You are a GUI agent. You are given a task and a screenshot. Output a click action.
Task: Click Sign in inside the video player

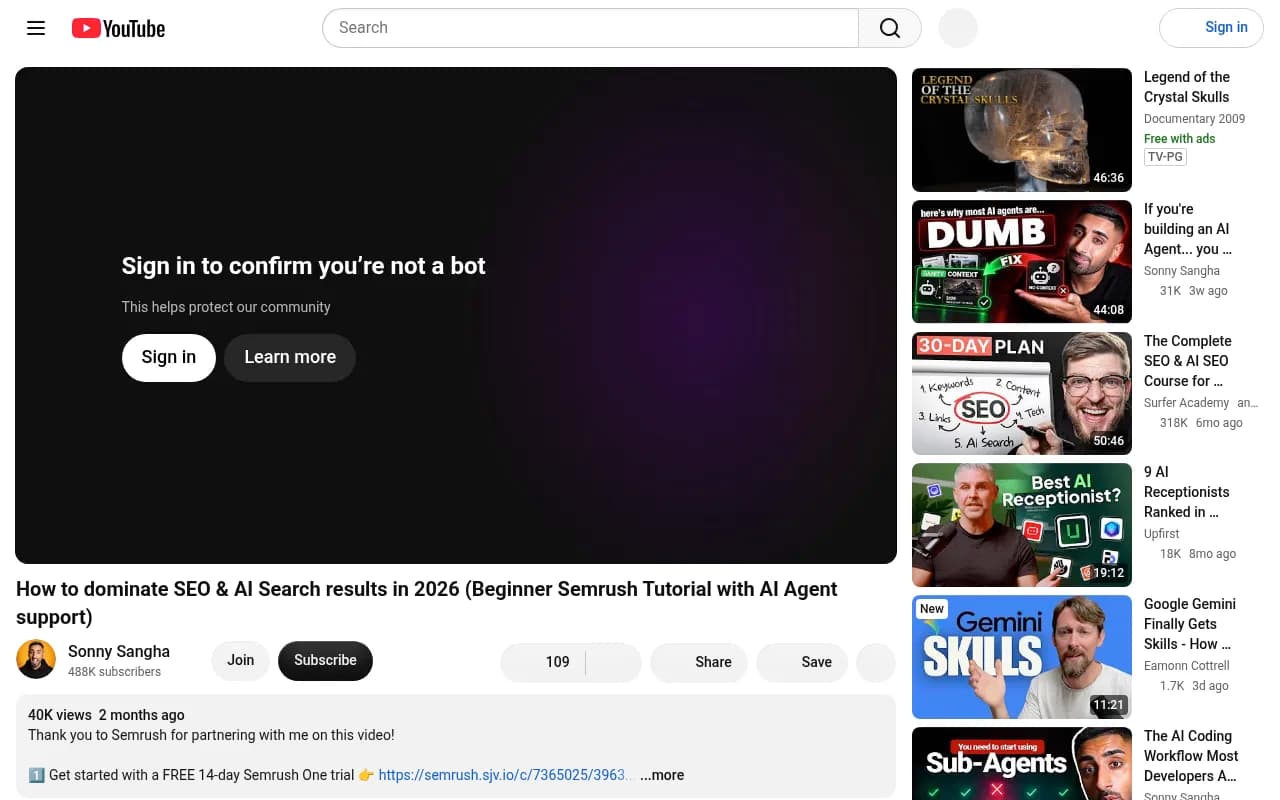(x=169, y=357)
